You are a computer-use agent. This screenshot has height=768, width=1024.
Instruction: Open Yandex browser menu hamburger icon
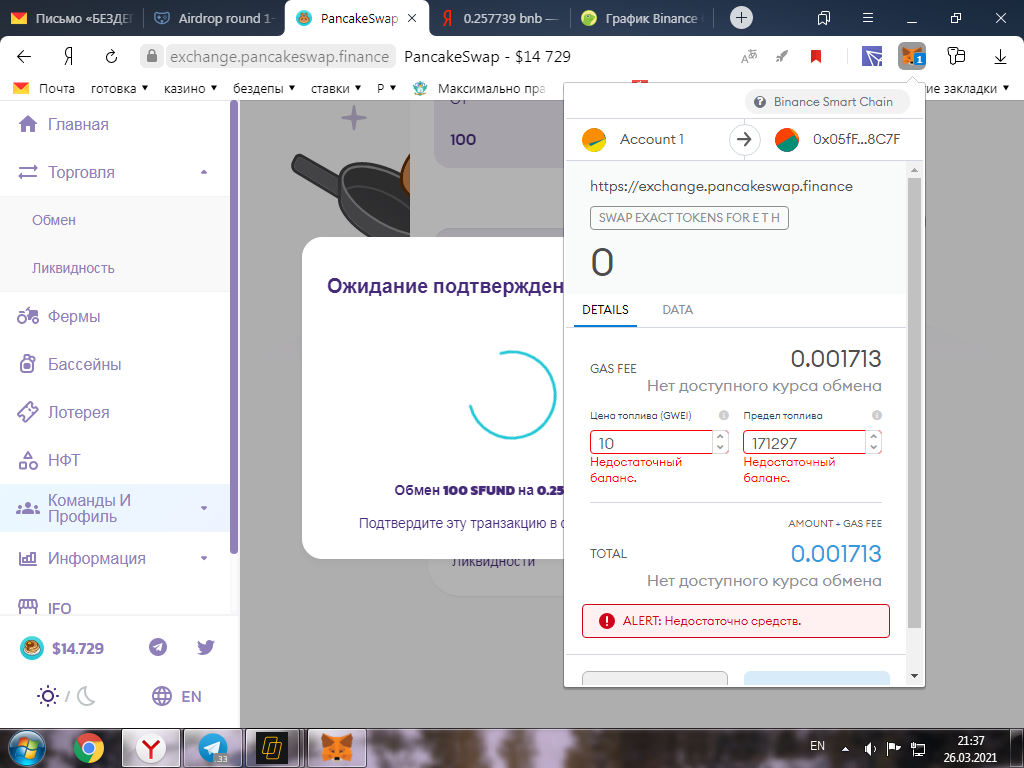pyautogui.click(x=868, y=18)
